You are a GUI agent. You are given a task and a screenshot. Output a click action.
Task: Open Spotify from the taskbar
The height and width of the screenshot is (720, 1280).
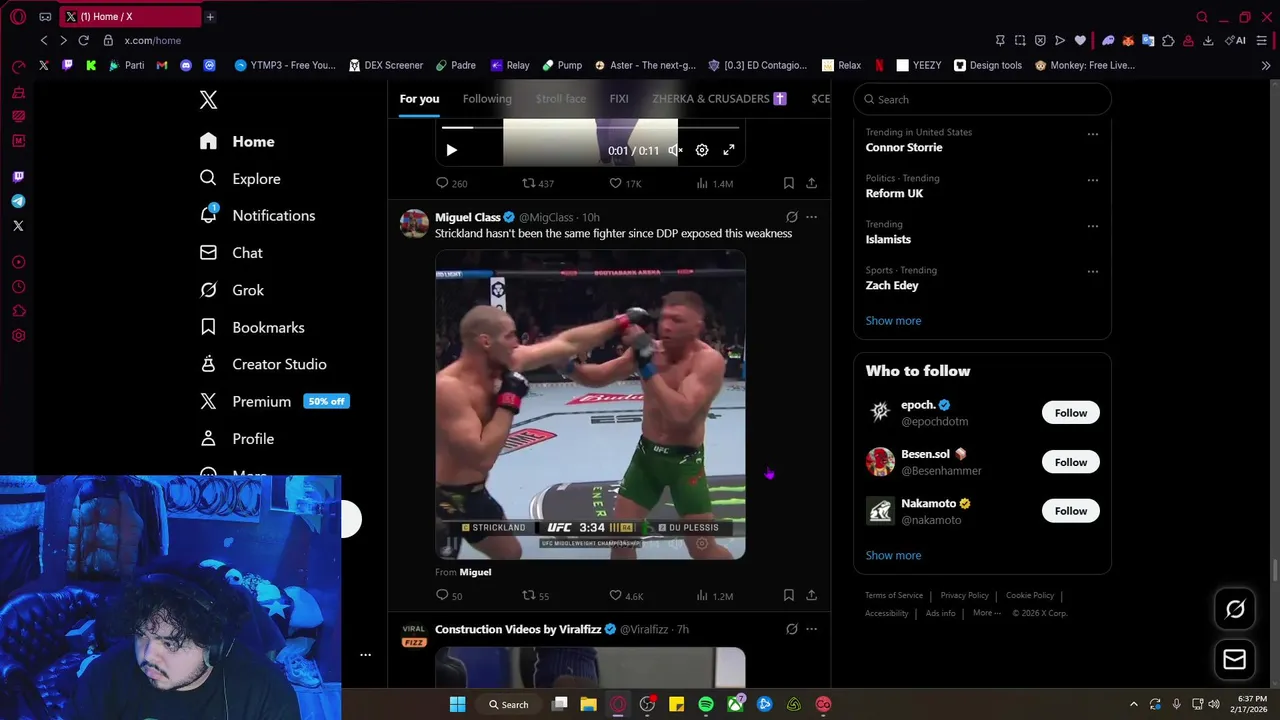point(706,704)
